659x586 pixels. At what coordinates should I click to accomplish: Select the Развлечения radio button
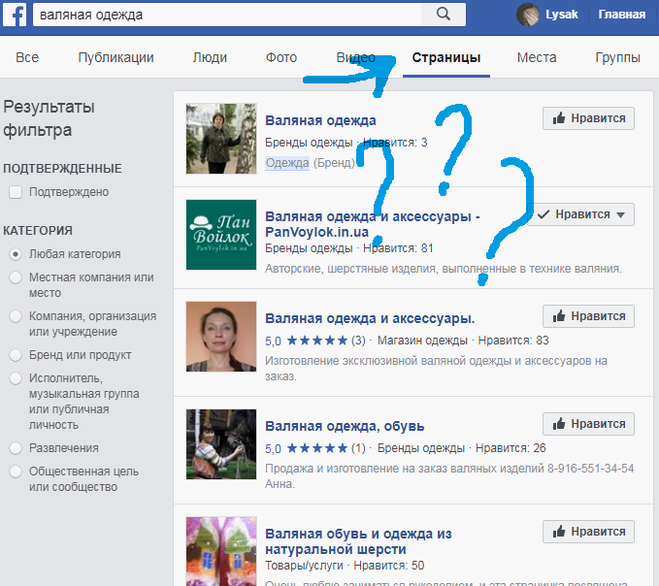point(16,448)
